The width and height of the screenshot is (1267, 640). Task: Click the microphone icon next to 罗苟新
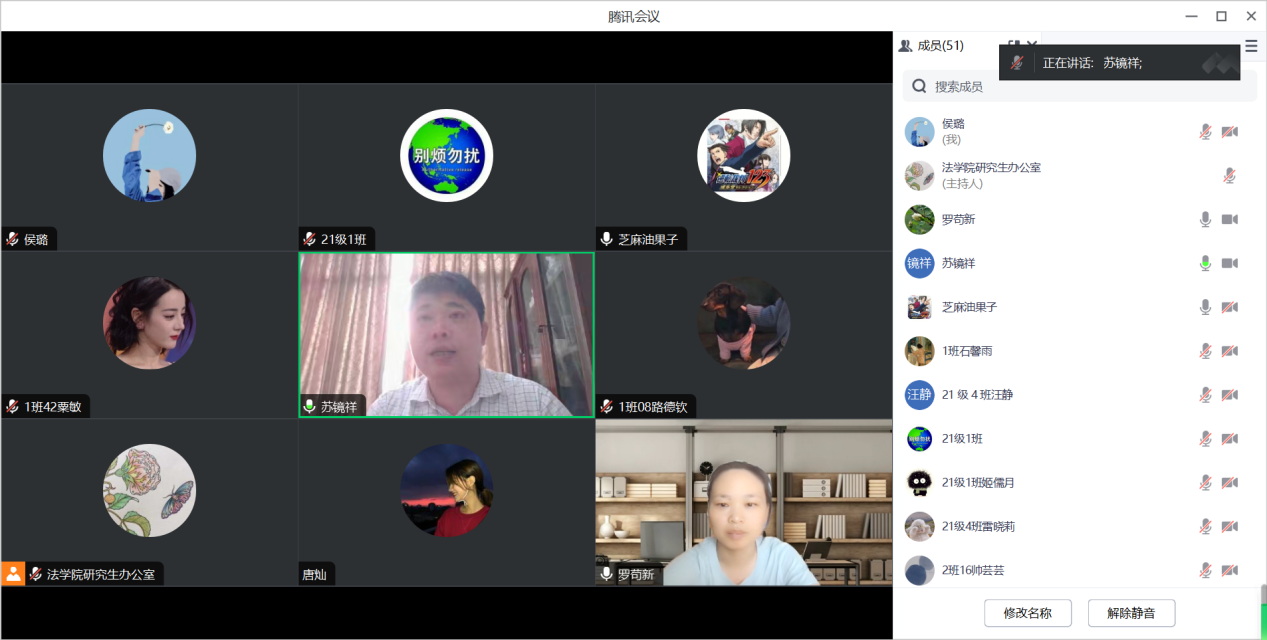1205,219
